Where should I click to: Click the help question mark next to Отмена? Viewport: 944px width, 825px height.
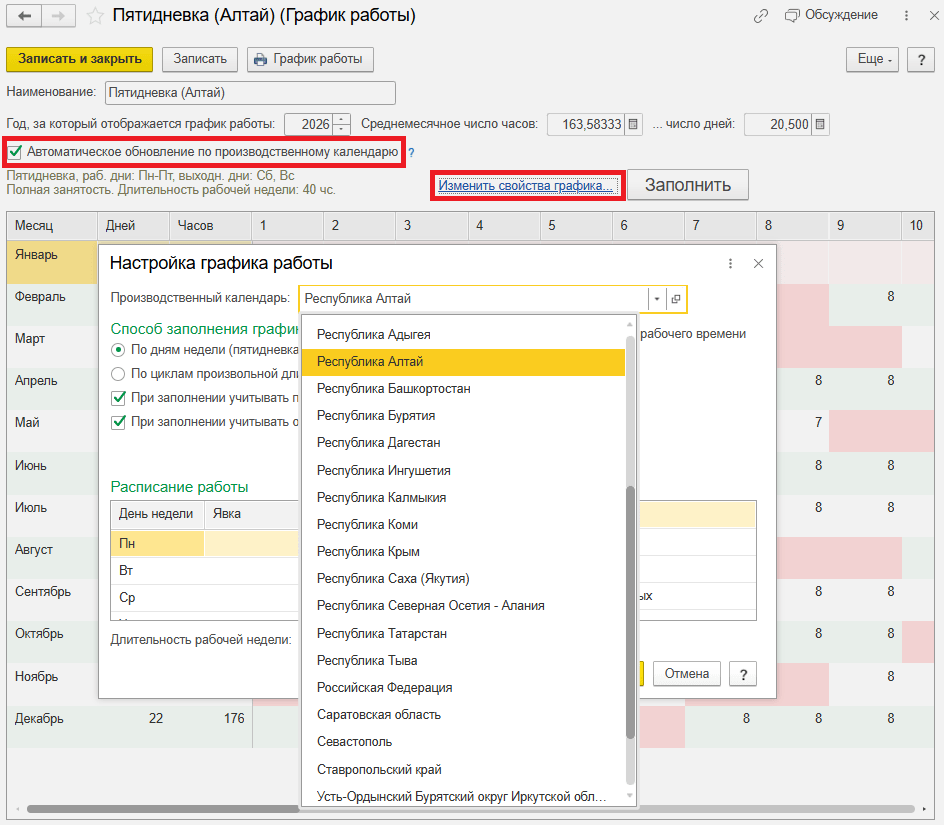click(x=742, y=674)
